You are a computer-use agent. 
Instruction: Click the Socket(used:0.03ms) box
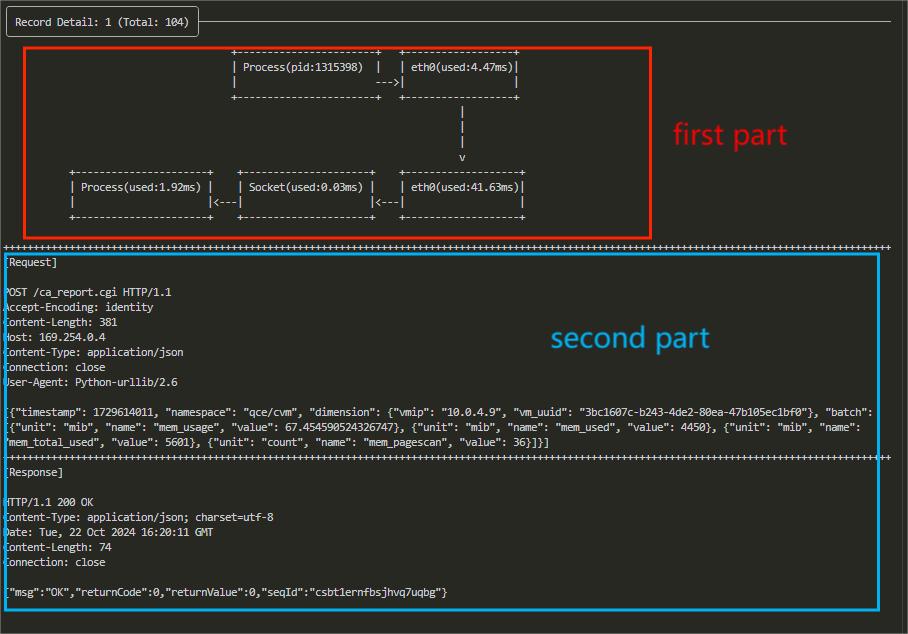[x=306, y=187]
